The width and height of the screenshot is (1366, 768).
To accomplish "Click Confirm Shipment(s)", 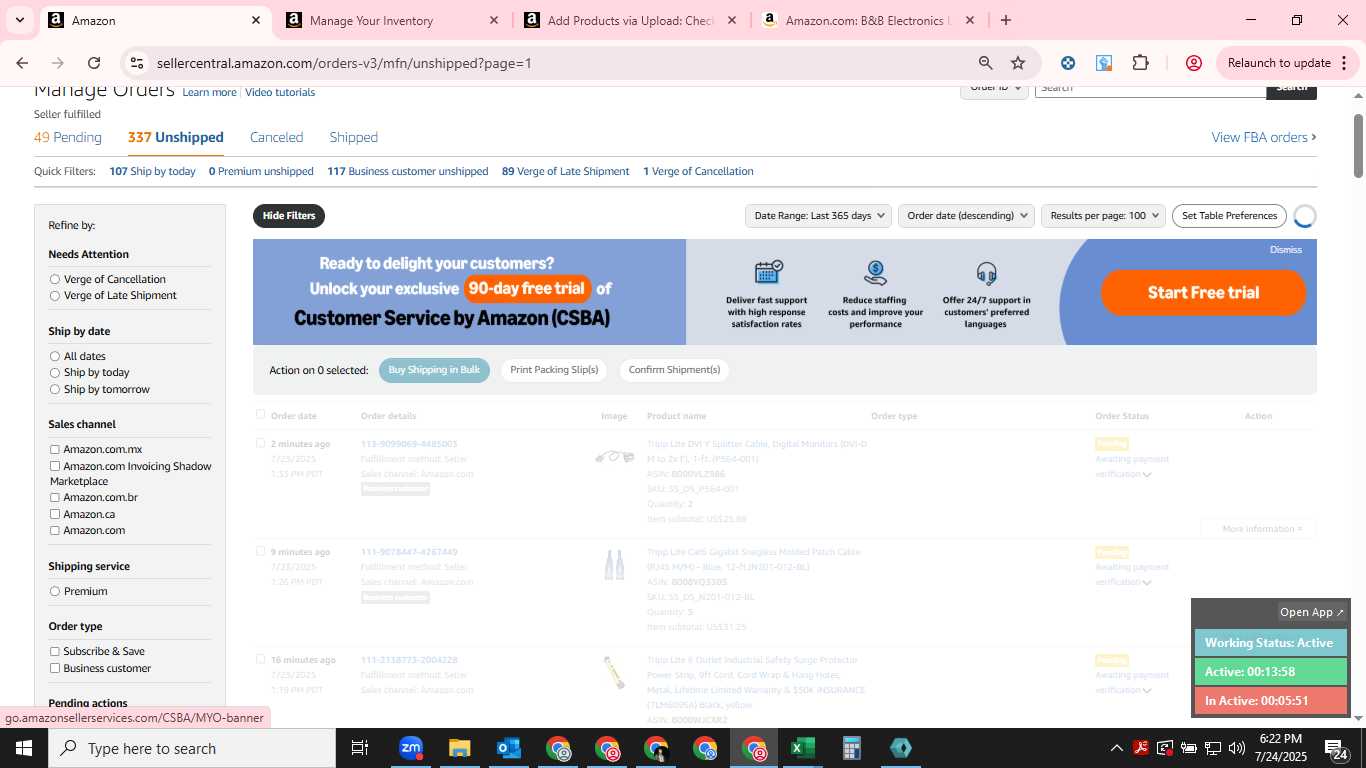I will coord(674,370).
